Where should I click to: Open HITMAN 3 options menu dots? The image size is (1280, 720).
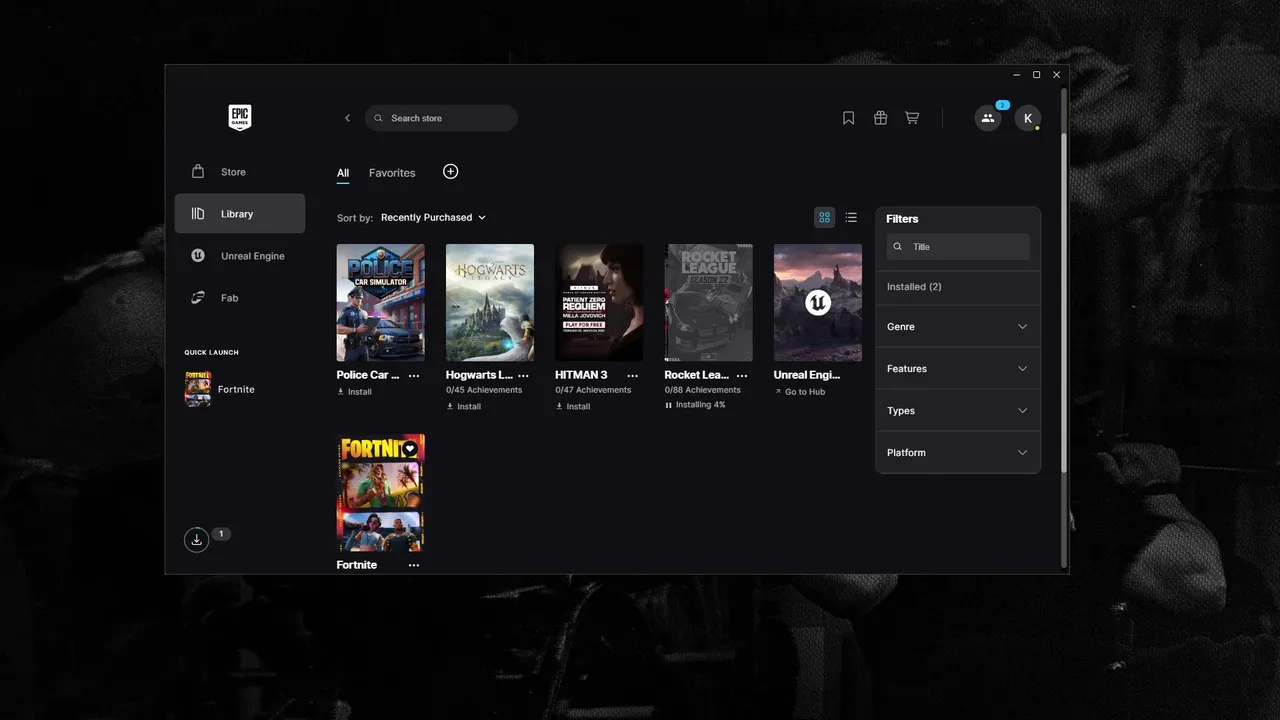pos(632,376)
